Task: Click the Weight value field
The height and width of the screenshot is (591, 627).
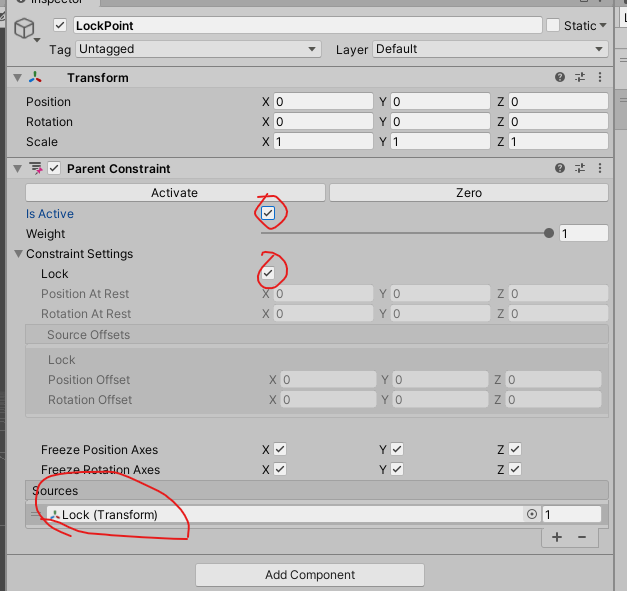Action: (583, 233)
